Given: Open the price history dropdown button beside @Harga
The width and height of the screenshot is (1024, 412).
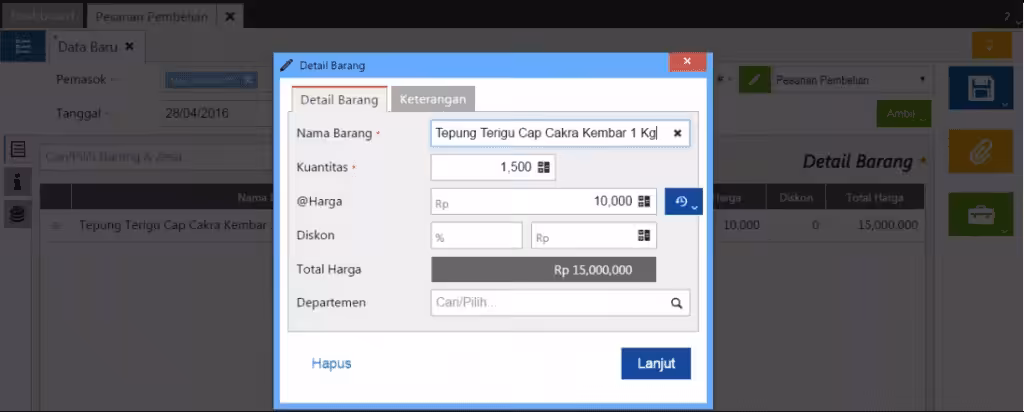Looking at the screenshot, I should 684,202.
